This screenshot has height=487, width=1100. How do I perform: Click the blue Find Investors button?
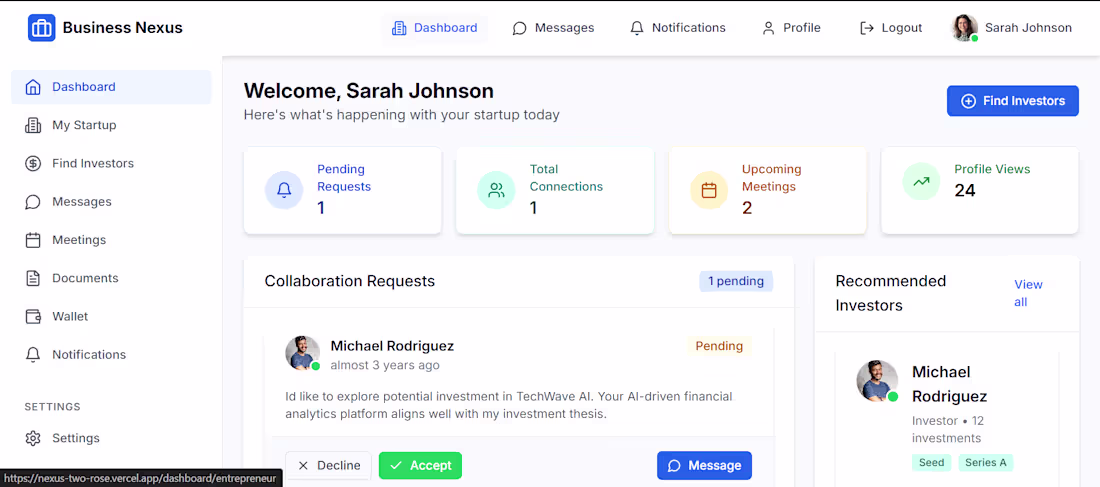pyautogui.click(x=1012, y=101)
